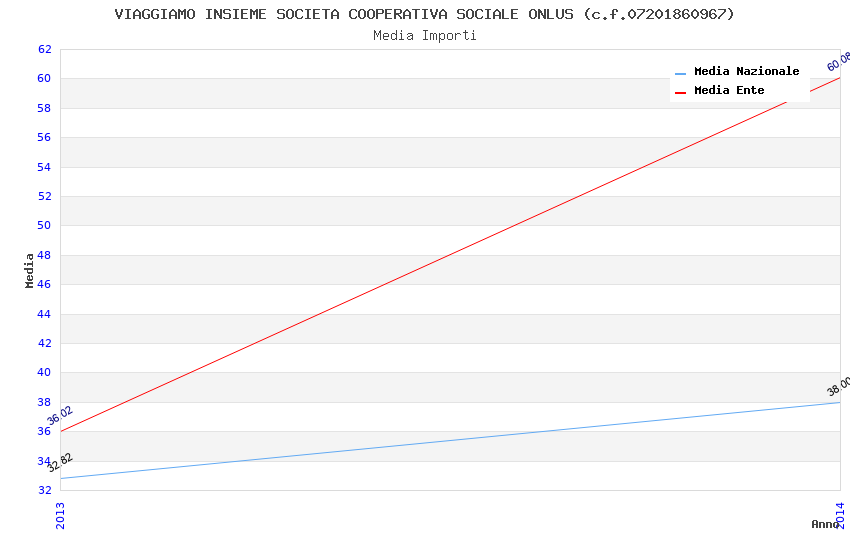Click the y-axis tick value 58
This screenshot has width=850, height=550.
pos(44,108)
